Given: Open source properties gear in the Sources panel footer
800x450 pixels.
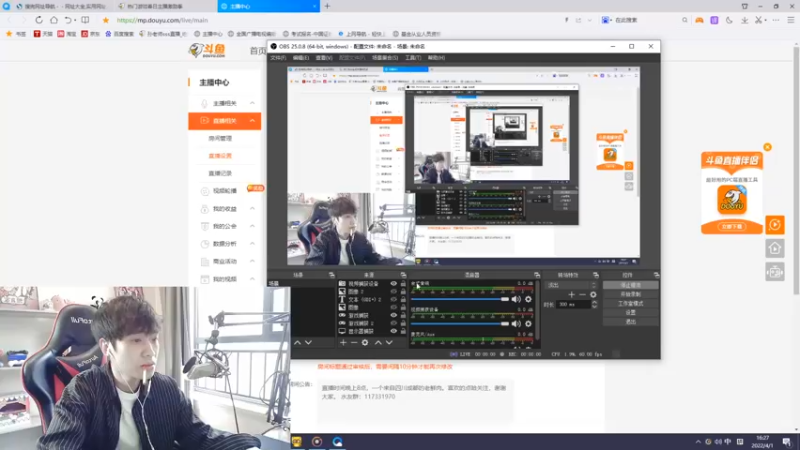Looking at the screenshot, I should click(x=365, y=343).
